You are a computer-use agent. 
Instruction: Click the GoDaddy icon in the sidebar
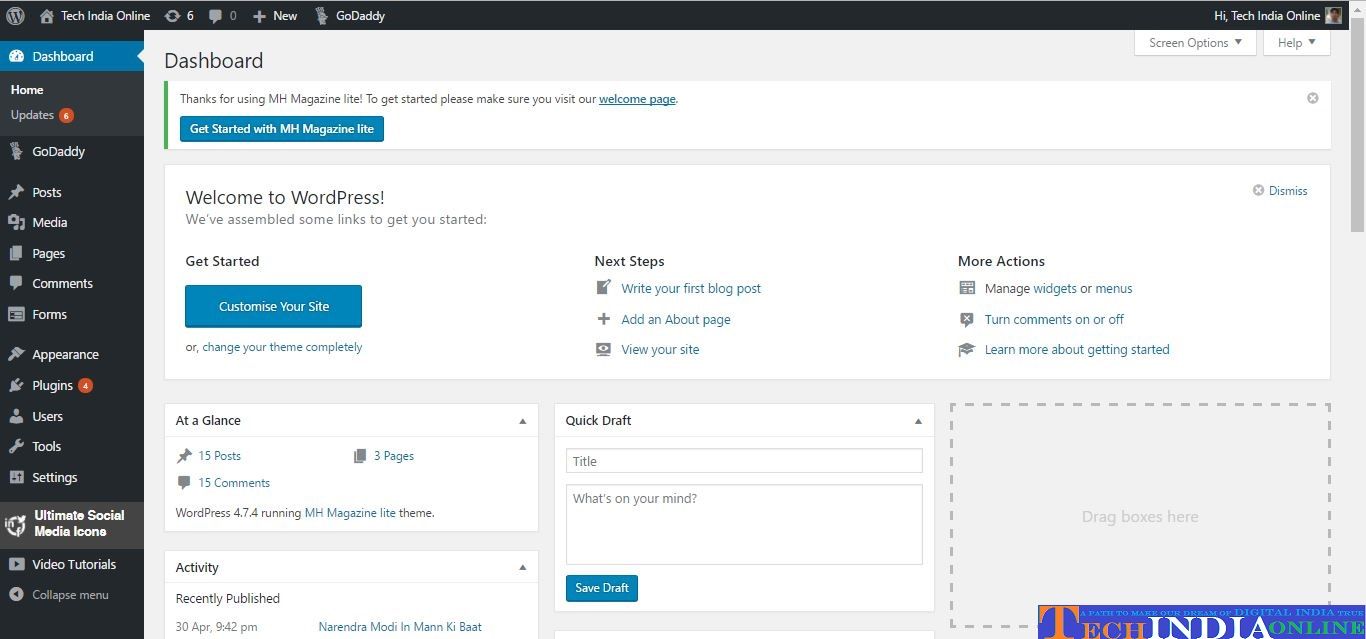pos(16,152)
